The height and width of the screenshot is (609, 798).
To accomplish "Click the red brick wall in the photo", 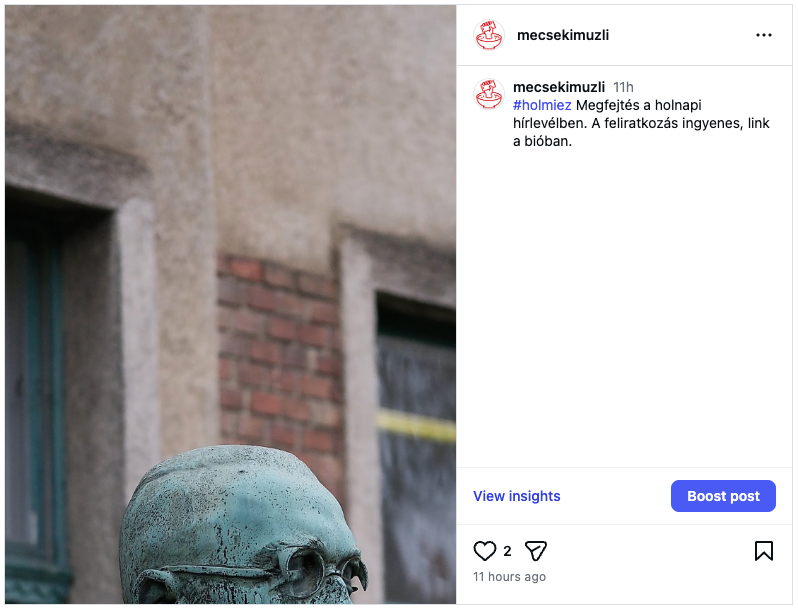I will [280, 356].
